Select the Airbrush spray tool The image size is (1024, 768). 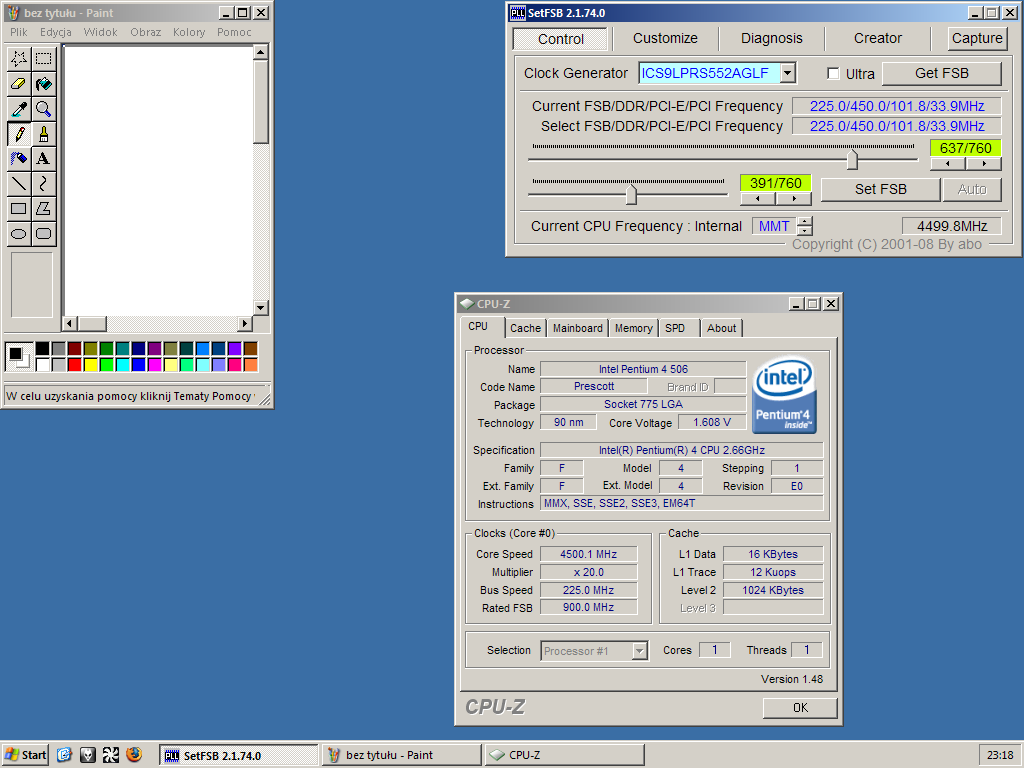19,159
